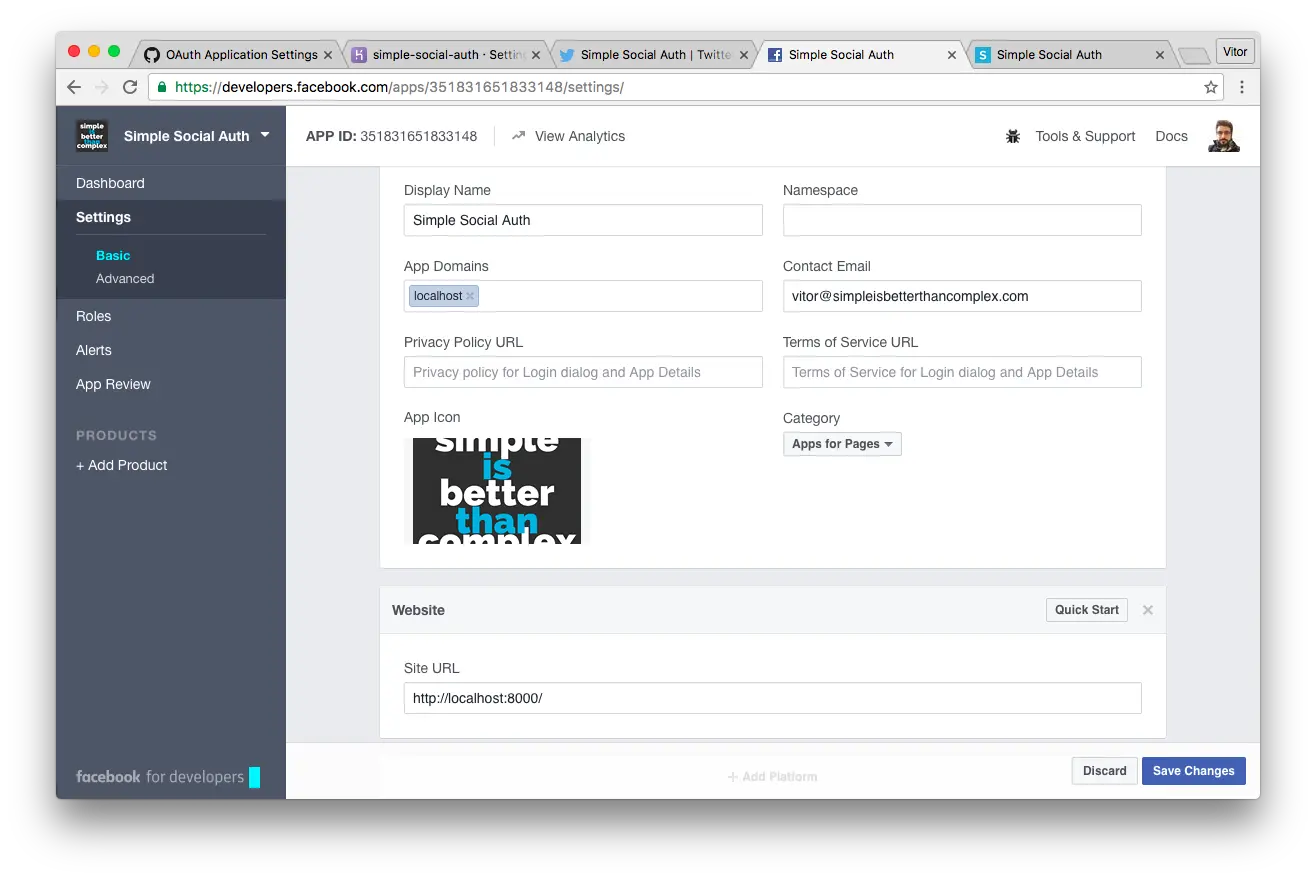
Task: Close the last Simple Social Auth tab
Action: coord(1160,55)
